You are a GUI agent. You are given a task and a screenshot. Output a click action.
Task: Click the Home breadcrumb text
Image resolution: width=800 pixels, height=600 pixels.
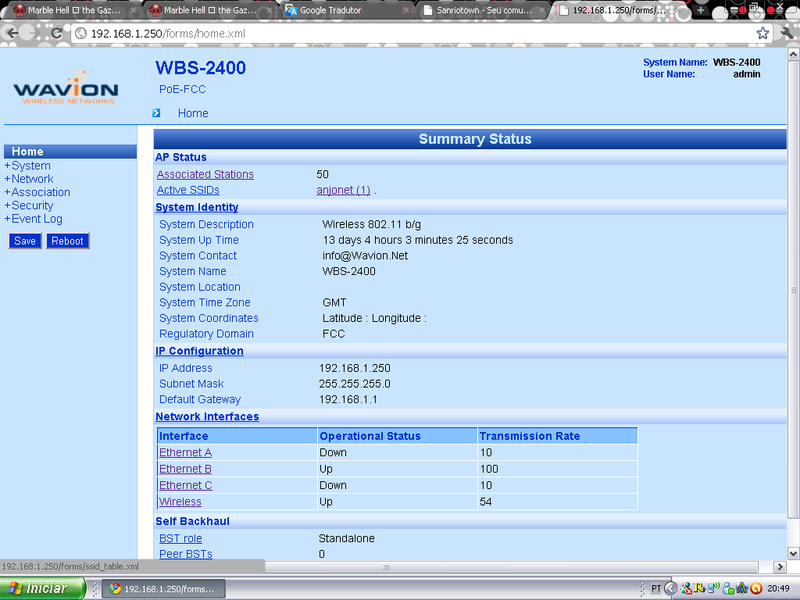[x=193, y=113]
